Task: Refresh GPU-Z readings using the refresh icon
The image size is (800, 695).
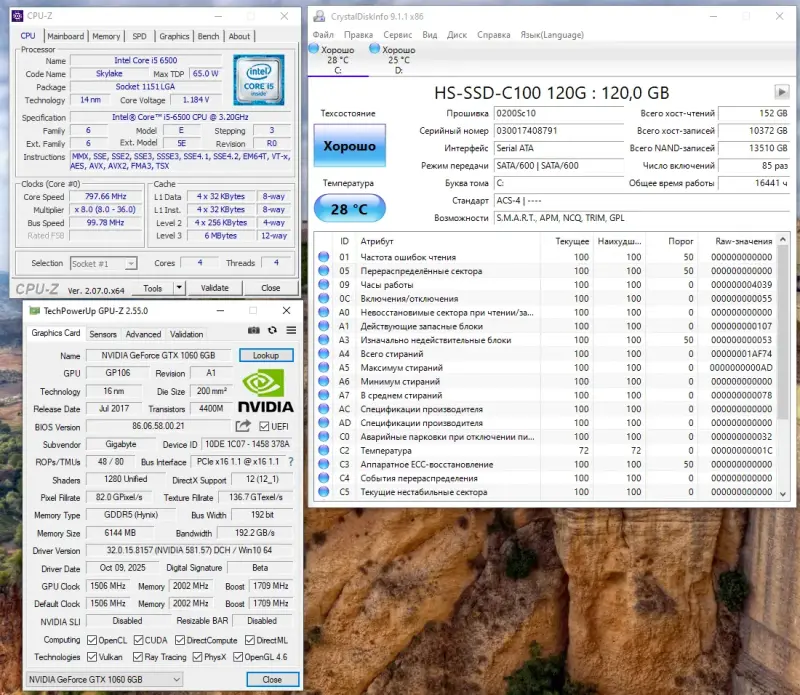Action: (272, 331)
